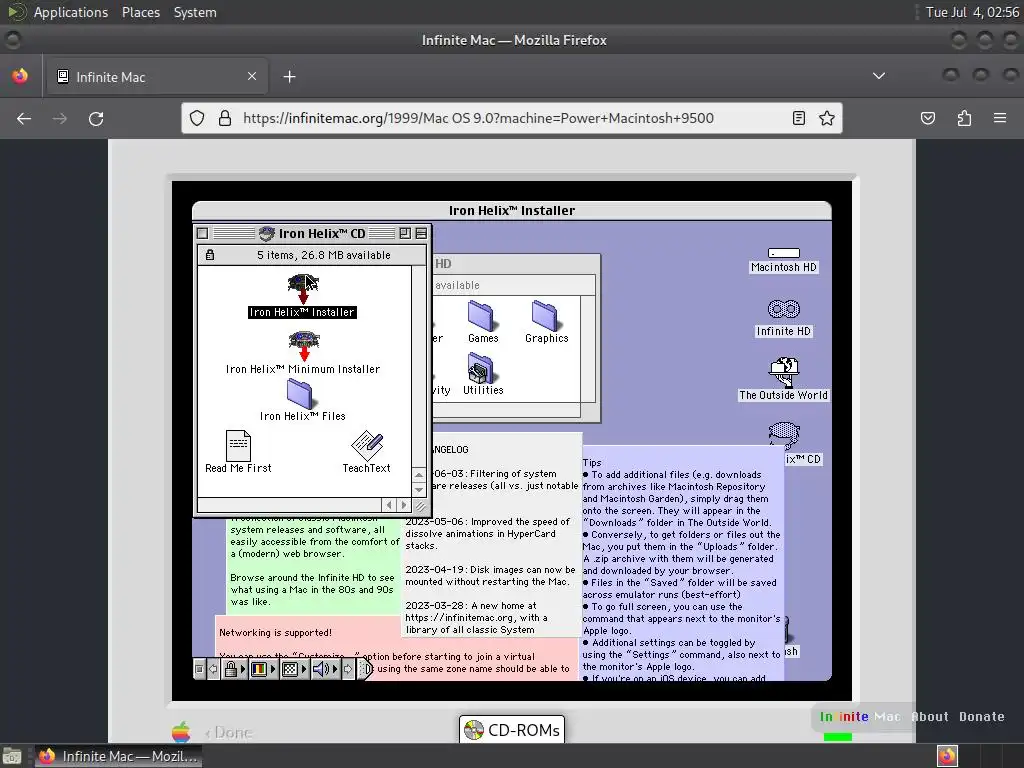
Task: Select the Iron Helix Installer icon
Action: click(x=302, y=289)
